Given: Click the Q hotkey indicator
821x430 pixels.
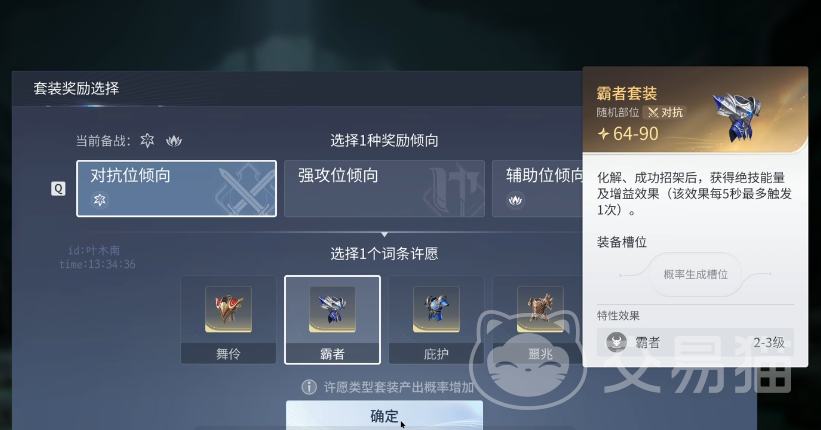Looking at the screenshot, I should pyautogui.click(x=58, y=189).
